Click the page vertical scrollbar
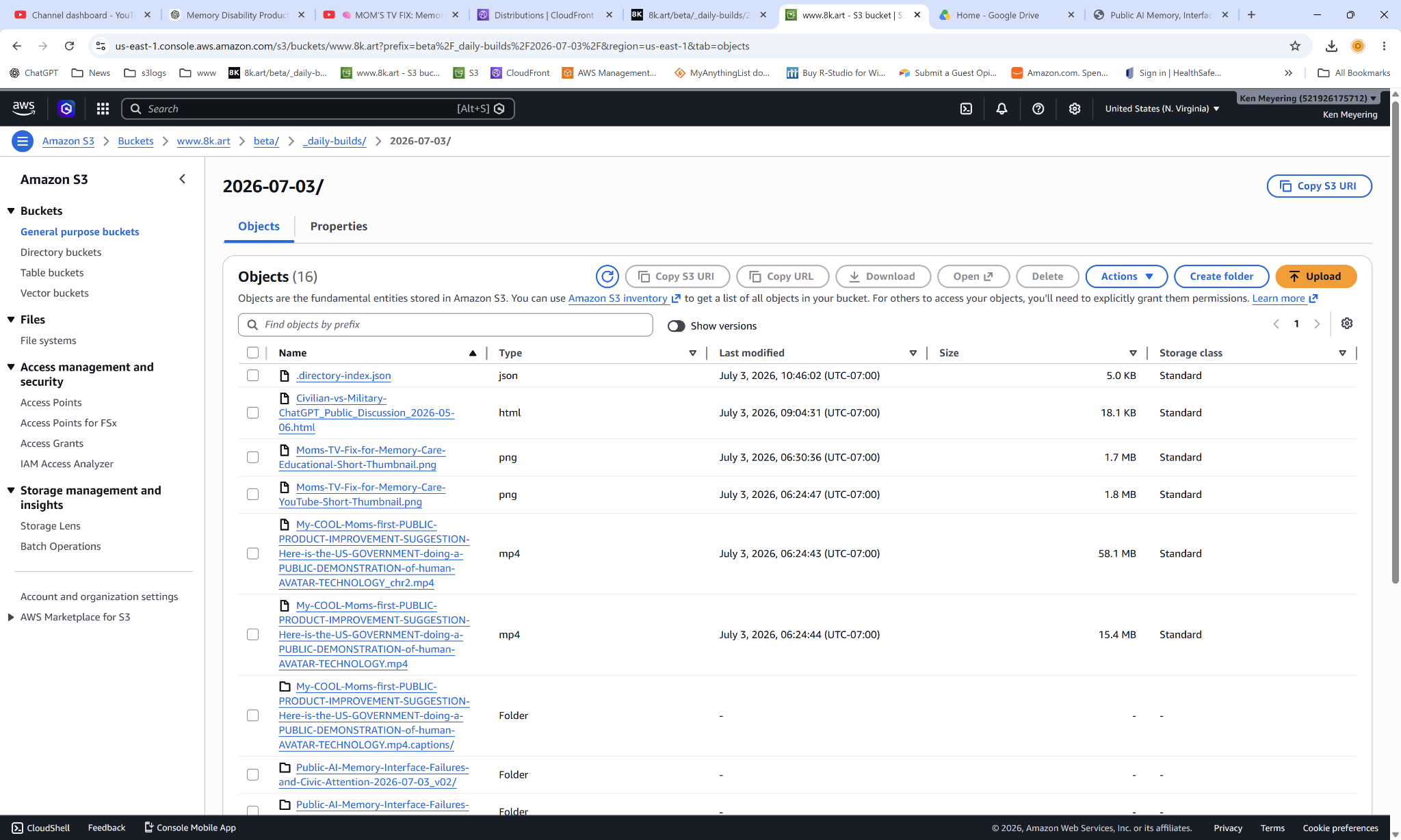Screen dimensions: 1401x840 point(1396,342)
